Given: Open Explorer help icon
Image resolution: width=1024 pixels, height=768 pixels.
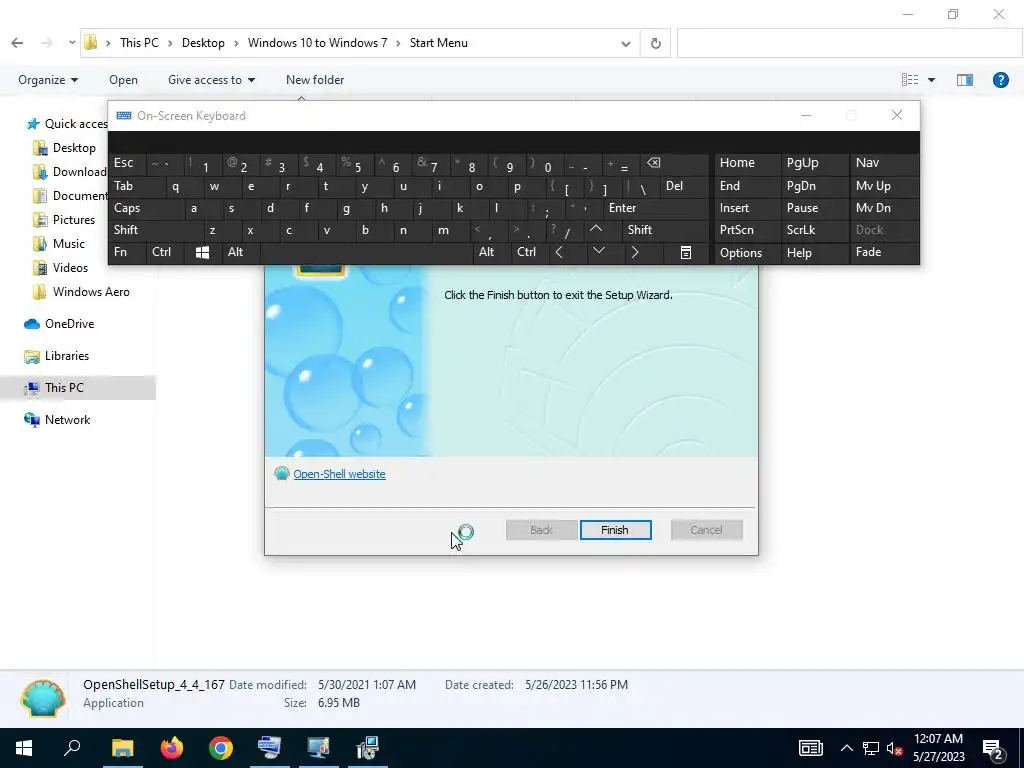Looking at the screenshot, I should [1000, 80].
